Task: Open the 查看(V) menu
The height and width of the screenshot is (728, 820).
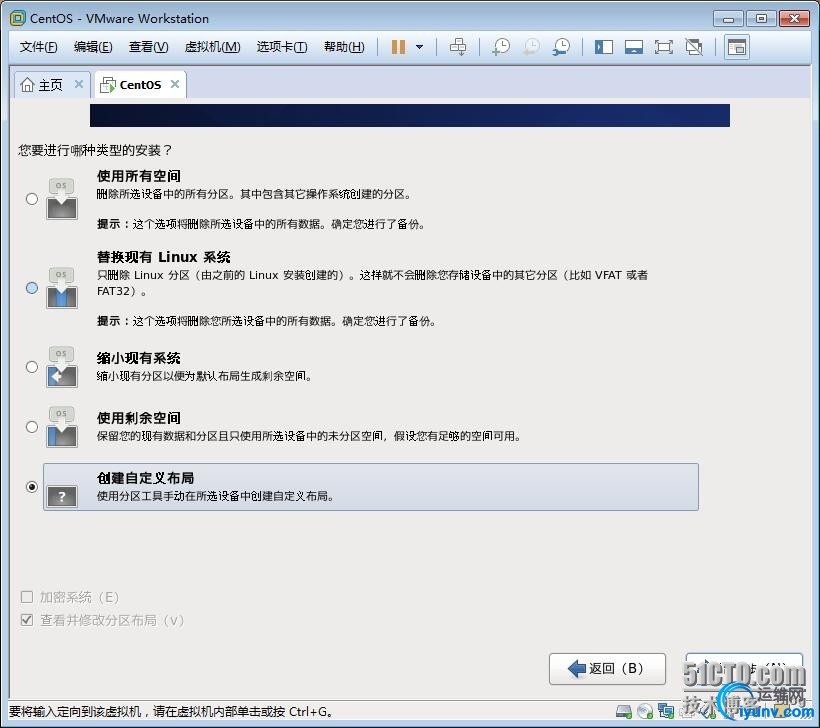Action: click(x=149, y=47)
